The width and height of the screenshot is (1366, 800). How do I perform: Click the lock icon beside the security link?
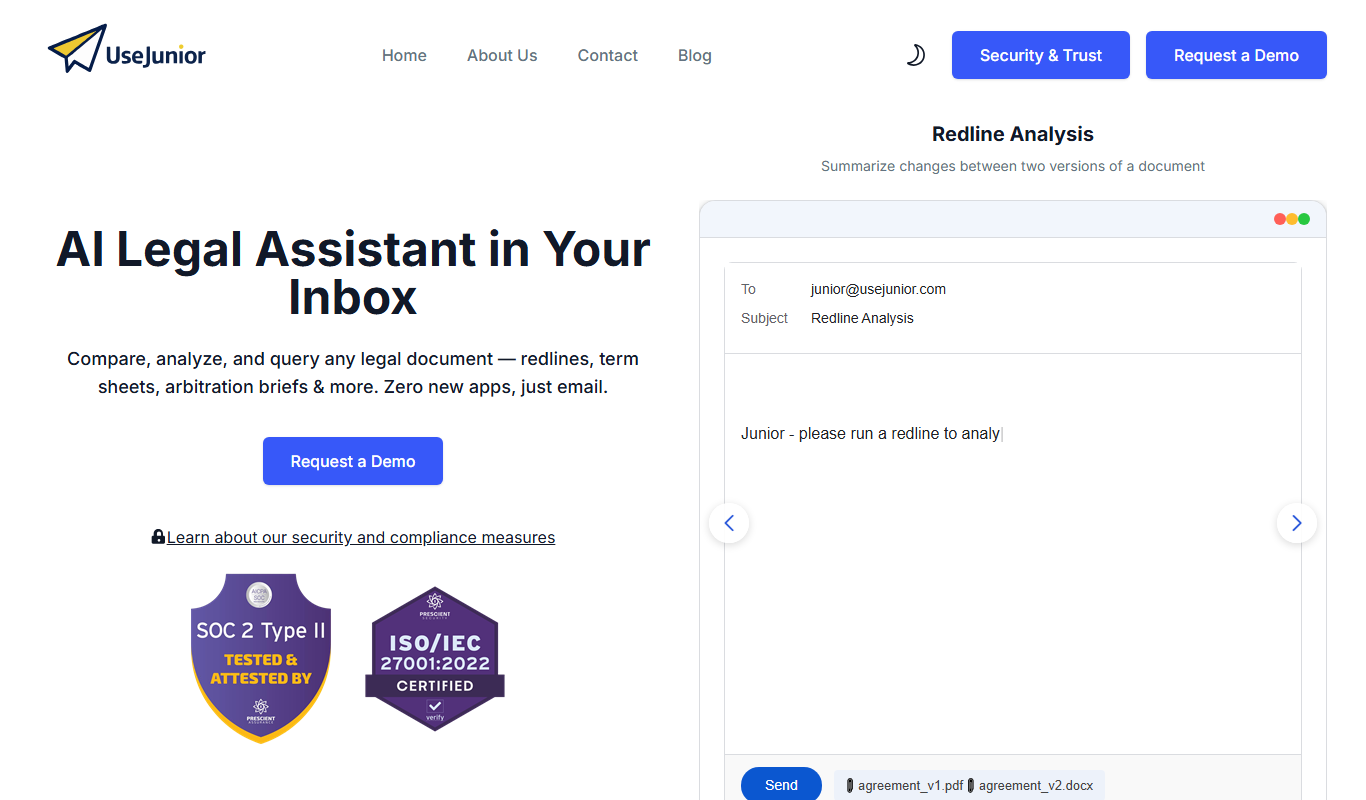tap(158, 537)
